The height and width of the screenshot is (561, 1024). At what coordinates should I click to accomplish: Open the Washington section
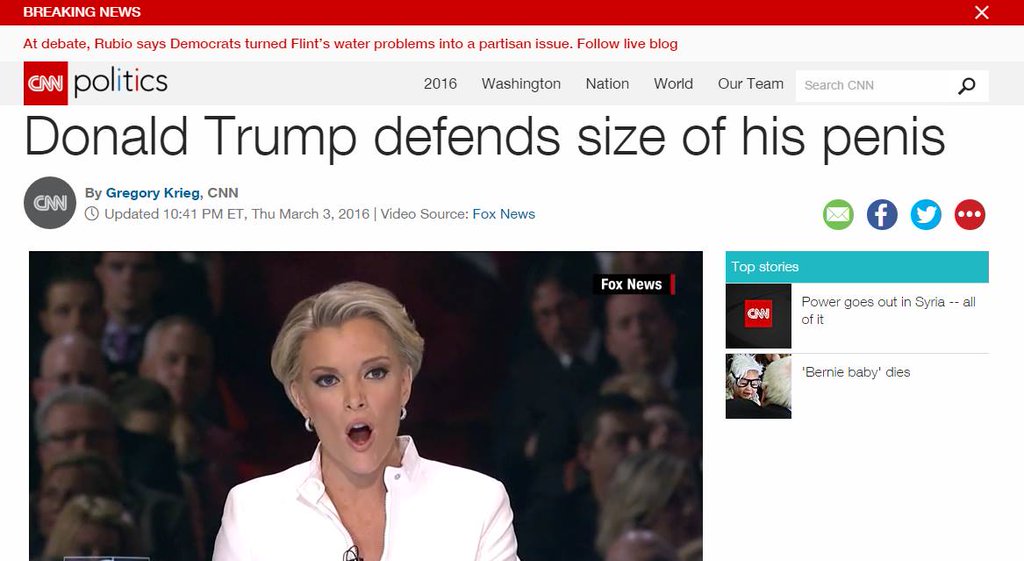pyautogui.click(x=521, y=84)
